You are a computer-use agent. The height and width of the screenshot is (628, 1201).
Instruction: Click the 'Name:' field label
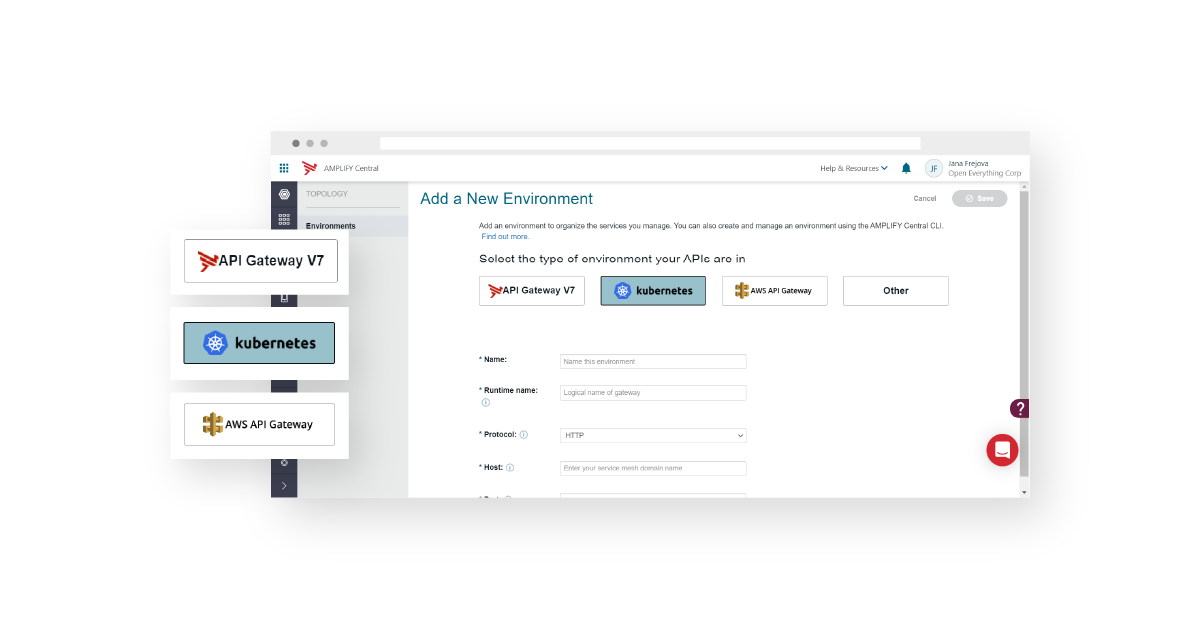[496, 358]
